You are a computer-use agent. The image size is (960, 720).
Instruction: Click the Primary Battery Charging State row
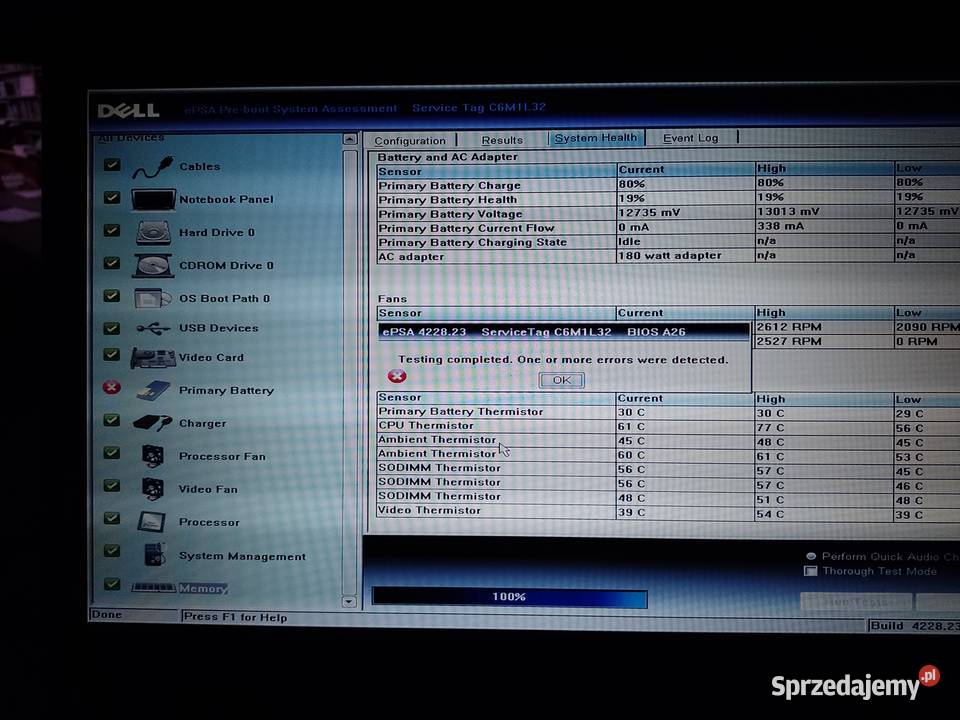pyautogui.click(x=667, y=242)
